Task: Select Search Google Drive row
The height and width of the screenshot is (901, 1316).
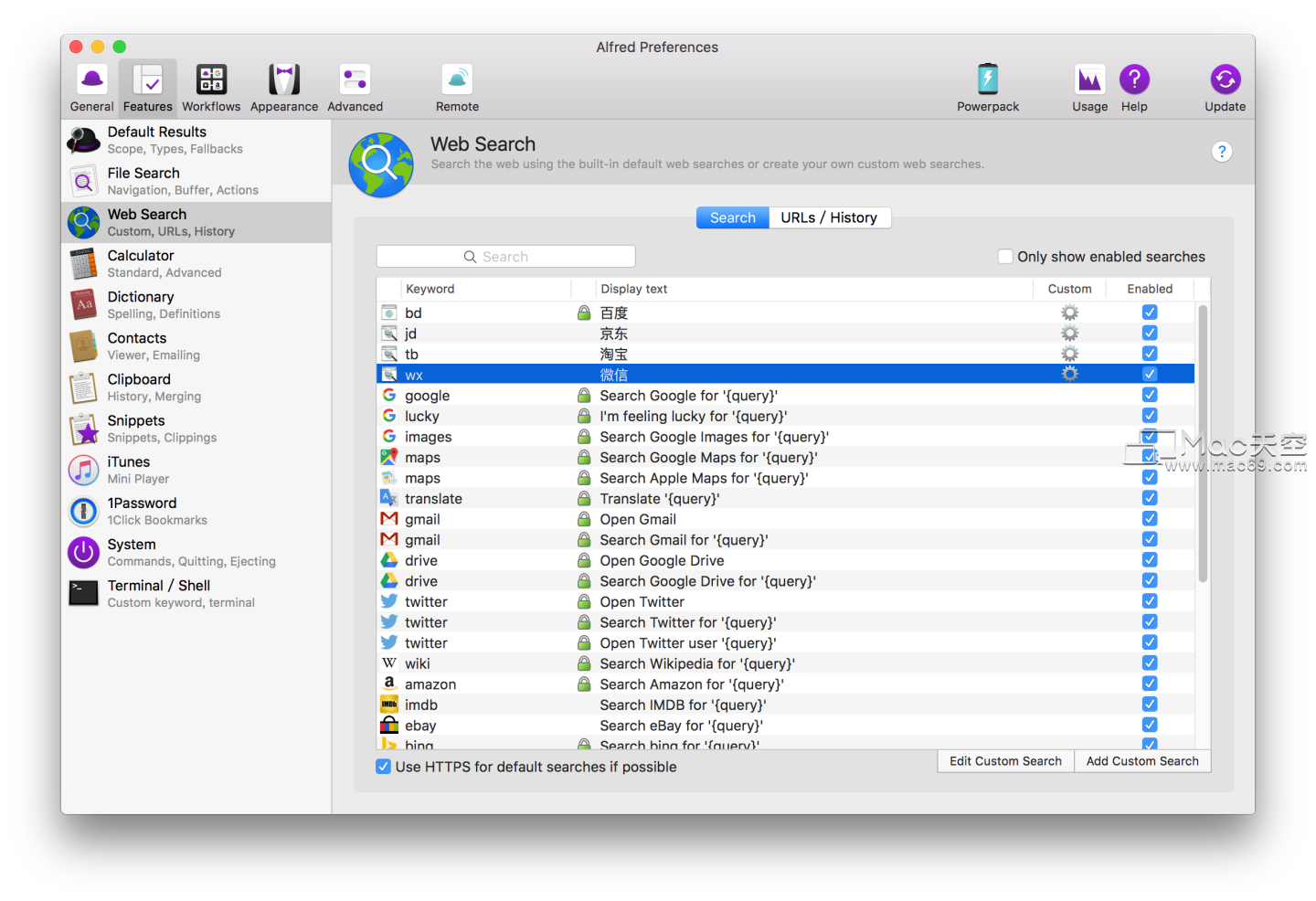Action: click(785, 581)
